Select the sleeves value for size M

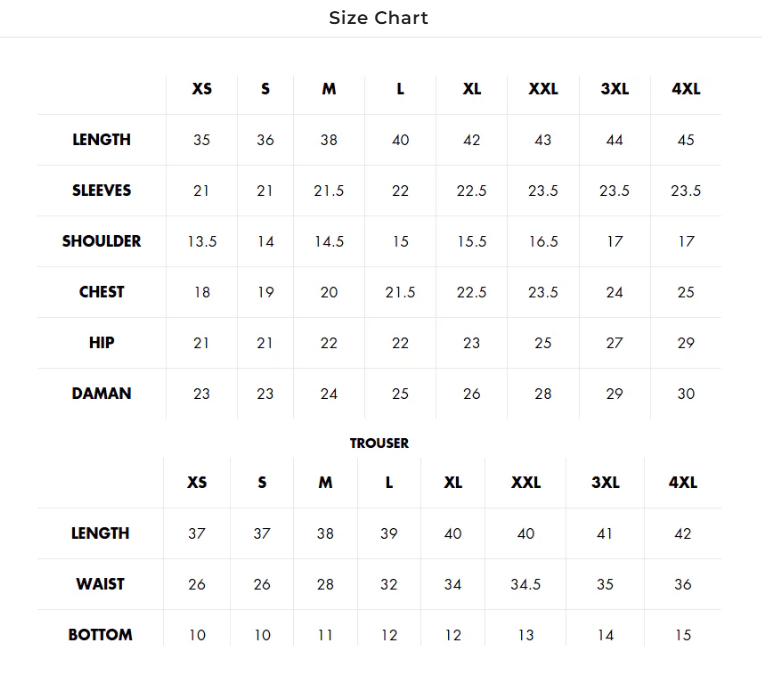329,191
